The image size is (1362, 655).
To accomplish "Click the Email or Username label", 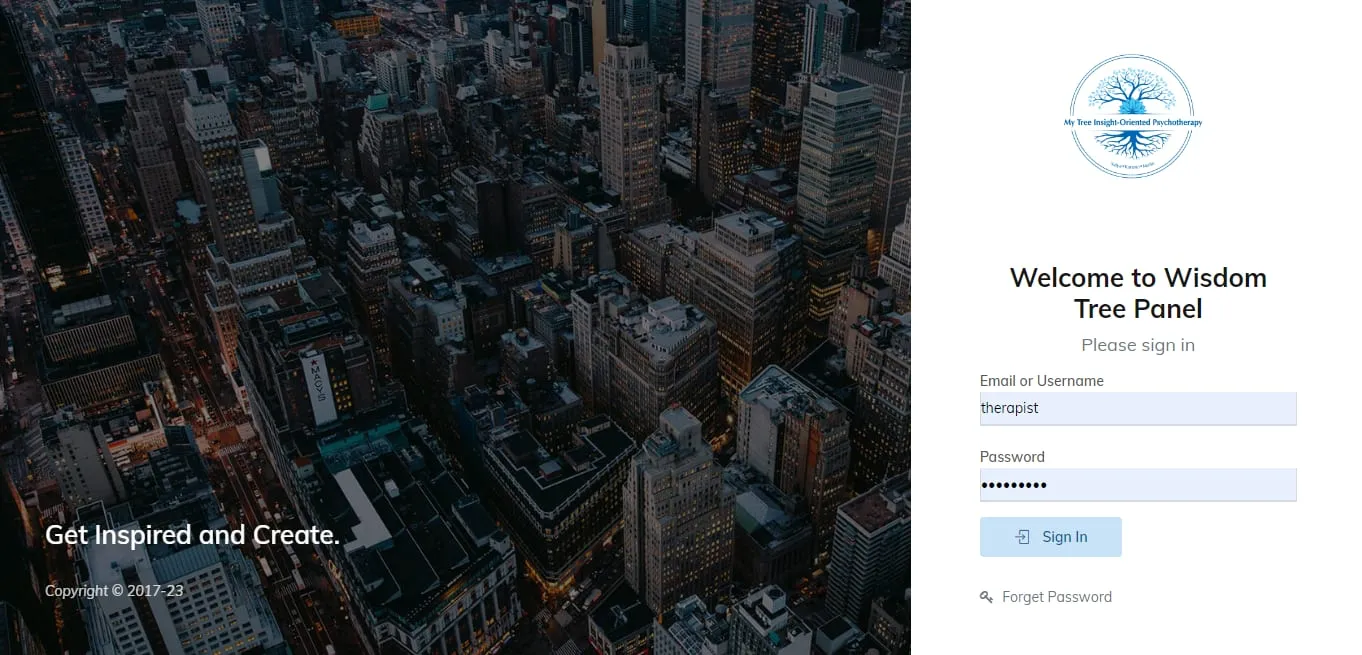I will click(x=1042, y=381).
